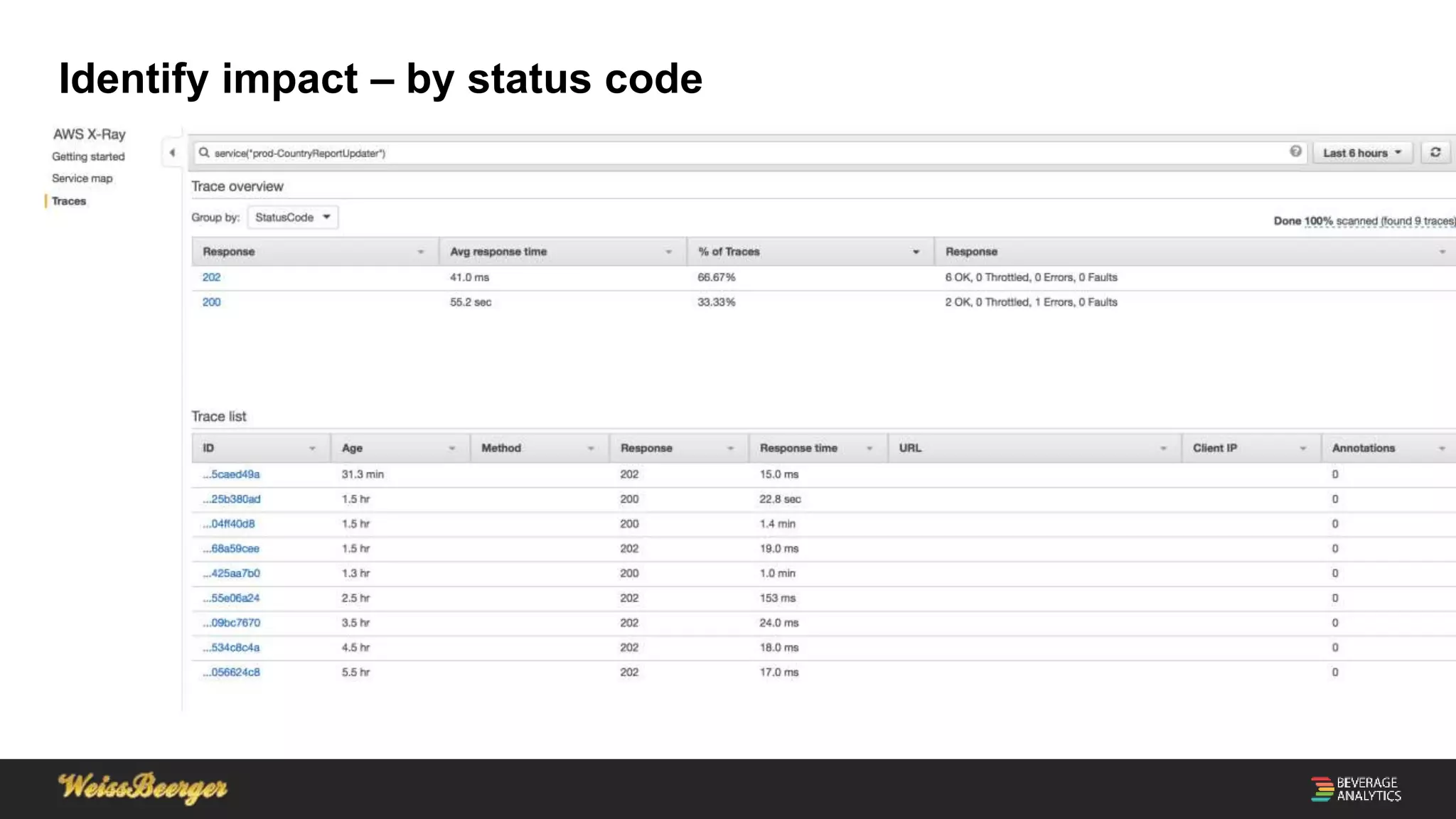Refresh the trace results
The width and height of the screenshot is (1456, 819).
1435,152
